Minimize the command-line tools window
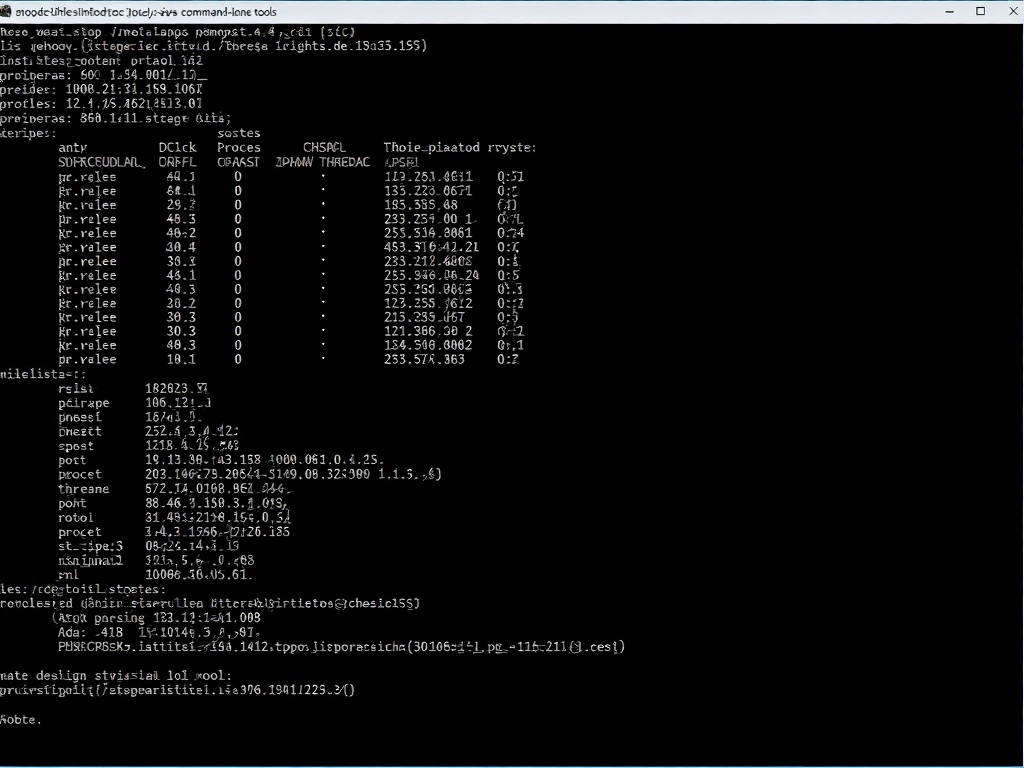 pos(950,11)
